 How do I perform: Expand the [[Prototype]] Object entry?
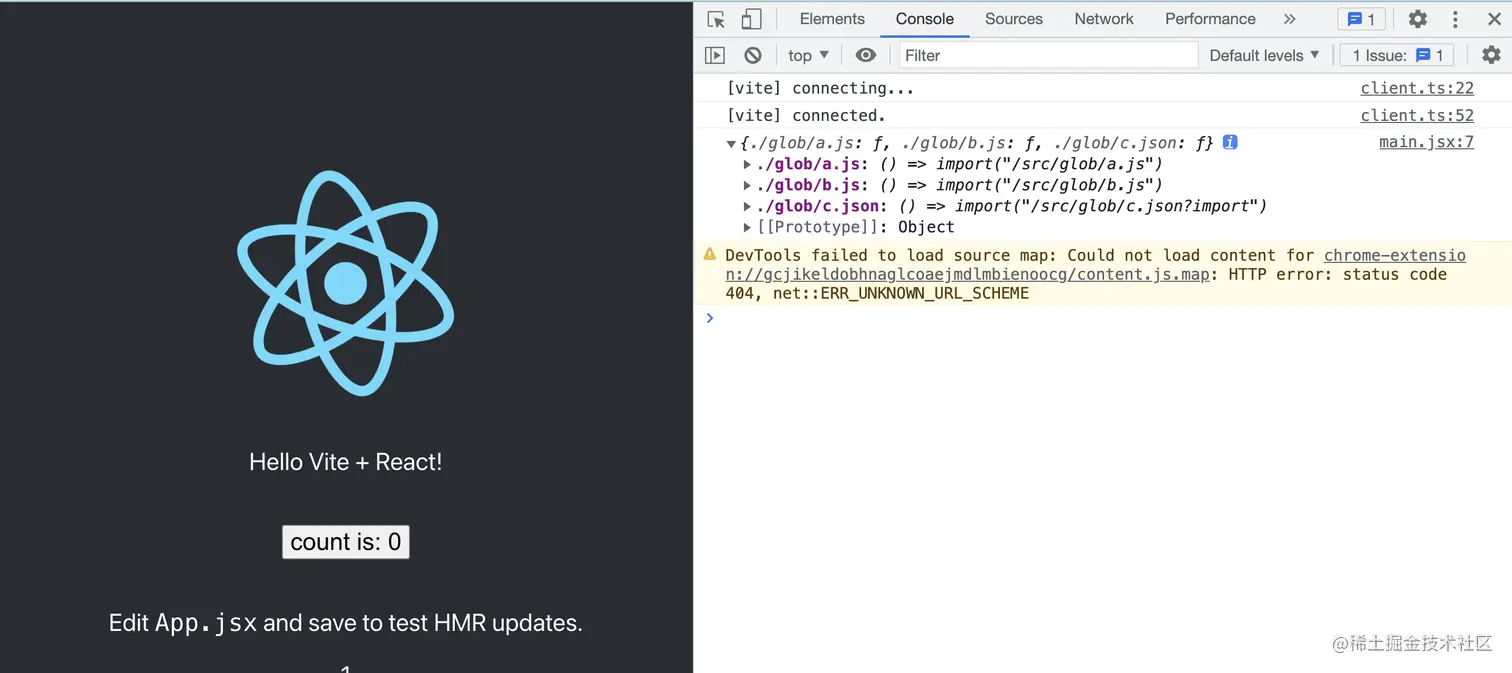click(x=747, y=227)
